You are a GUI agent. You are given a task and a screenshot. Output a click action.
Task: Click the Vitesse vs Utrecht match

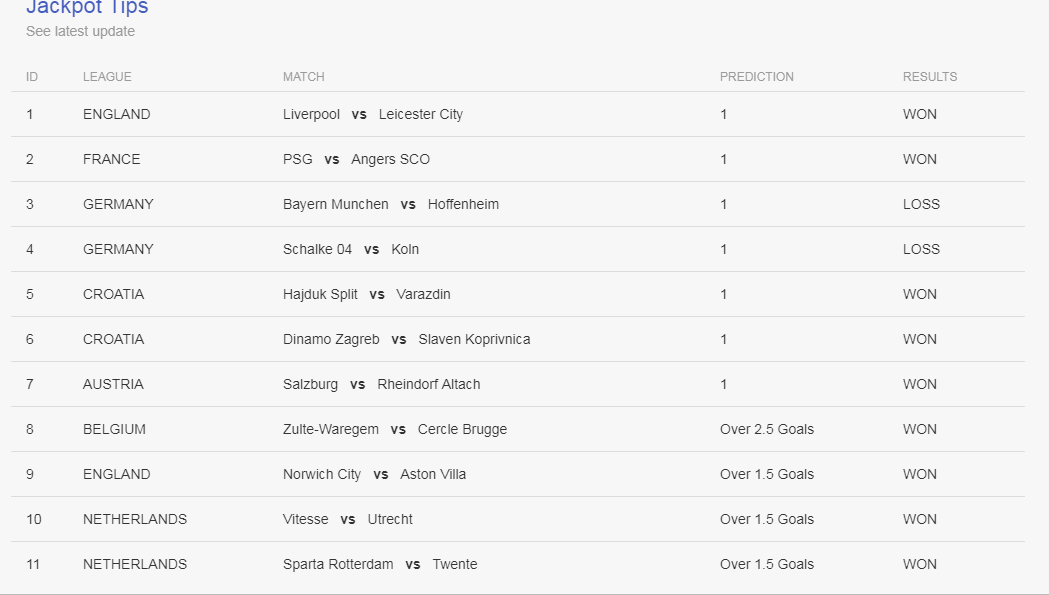point(348,519)
